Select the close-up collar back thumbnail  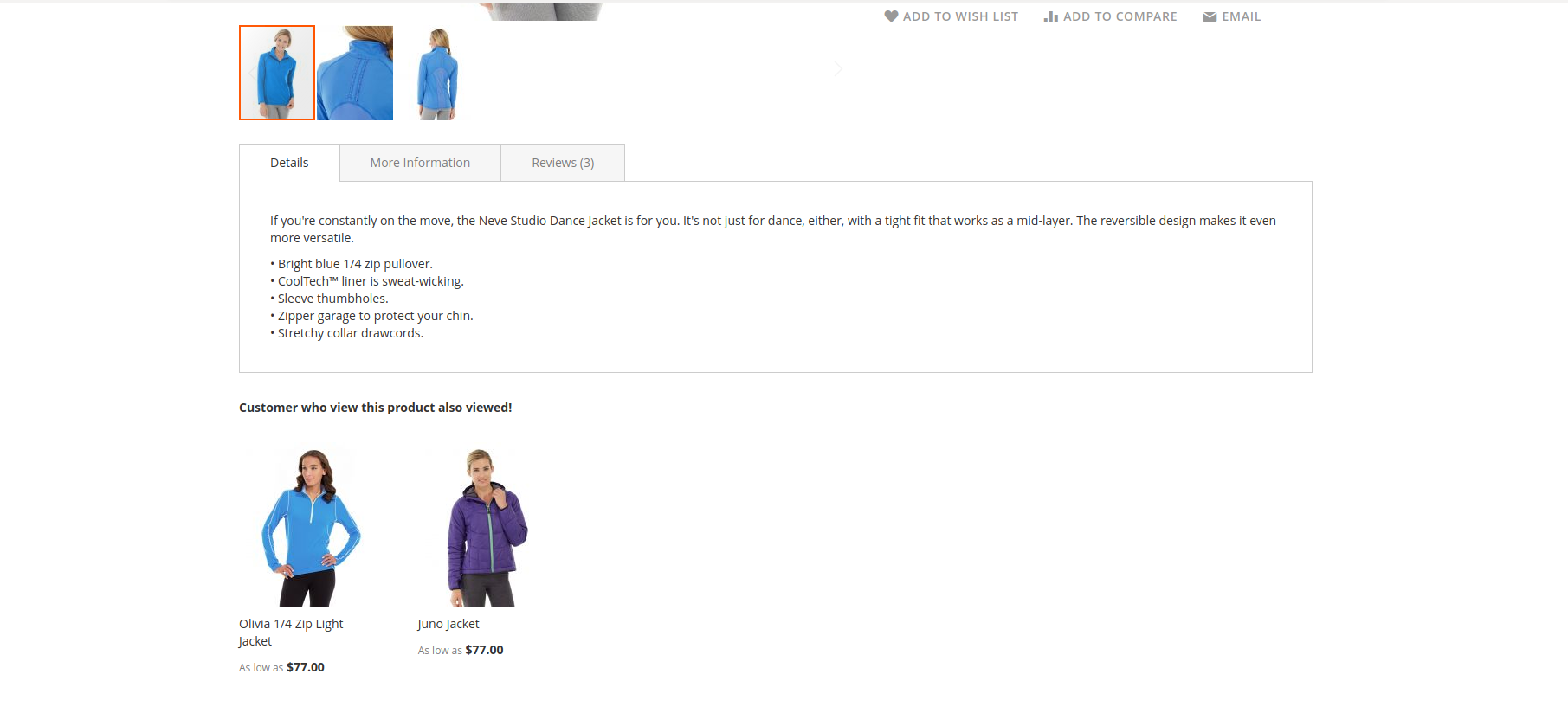coord(355,73)
